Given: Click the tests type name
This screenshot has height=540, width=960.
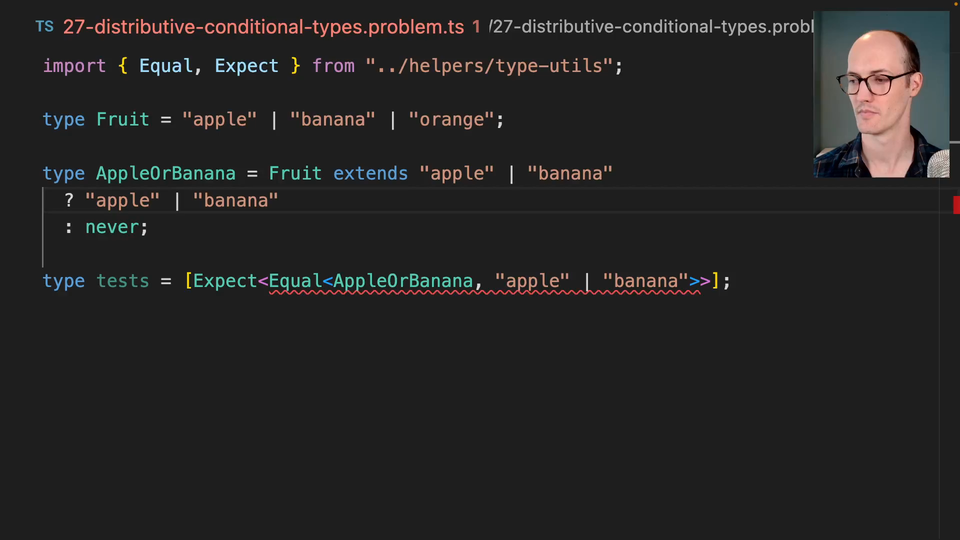Looking at the screenshot, I should pyautogui.click(x=122, y=282).
